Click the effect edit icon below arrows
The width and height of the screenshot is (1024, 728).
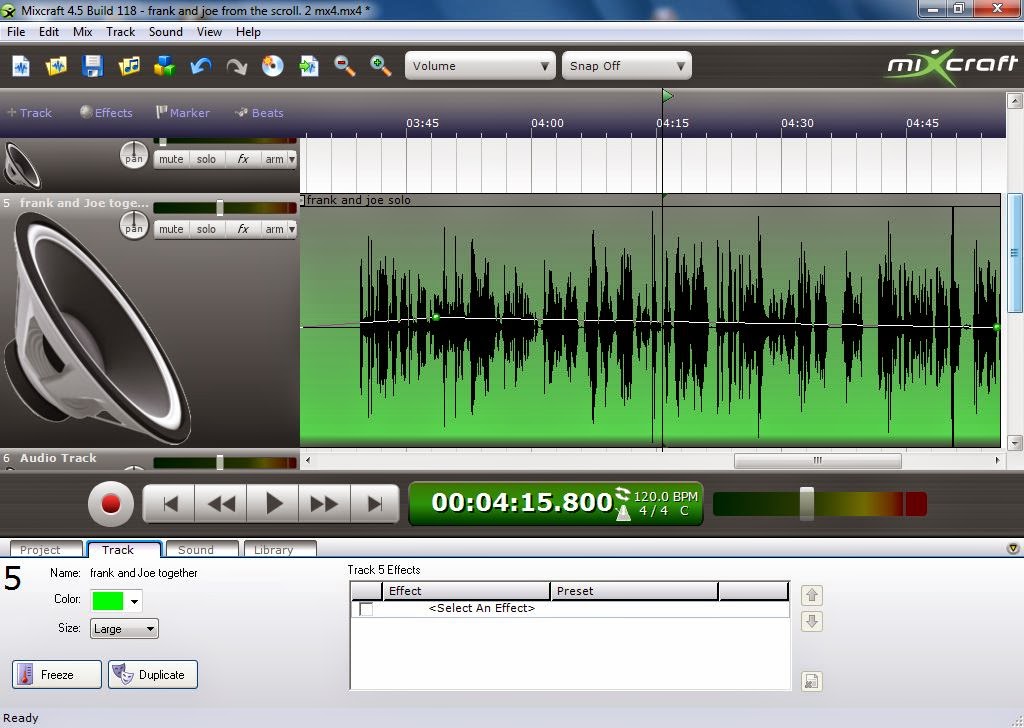point(811,682)
